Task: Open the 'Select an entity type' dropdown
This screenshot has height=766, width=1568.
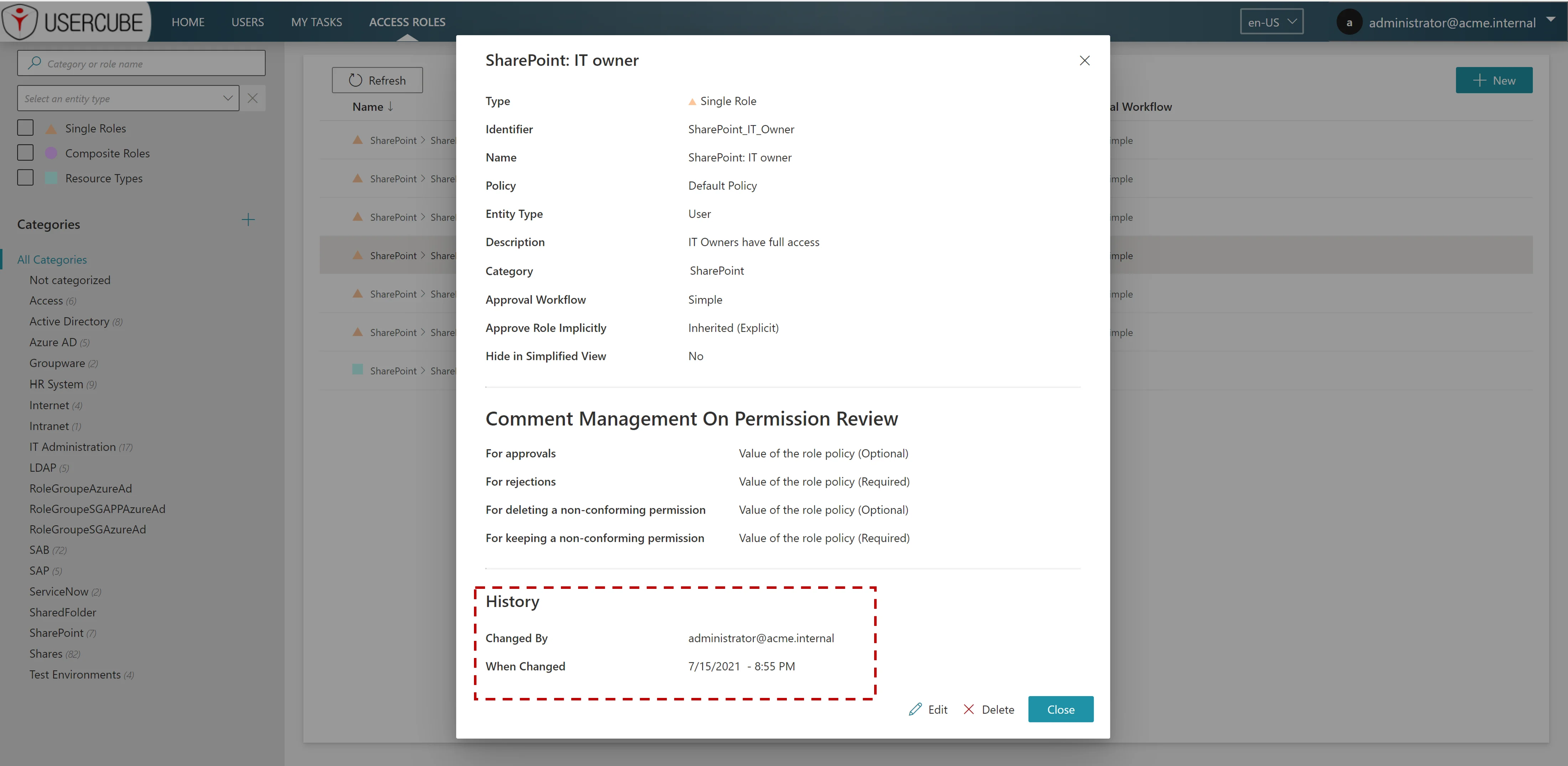Action: tap(128, 98)
